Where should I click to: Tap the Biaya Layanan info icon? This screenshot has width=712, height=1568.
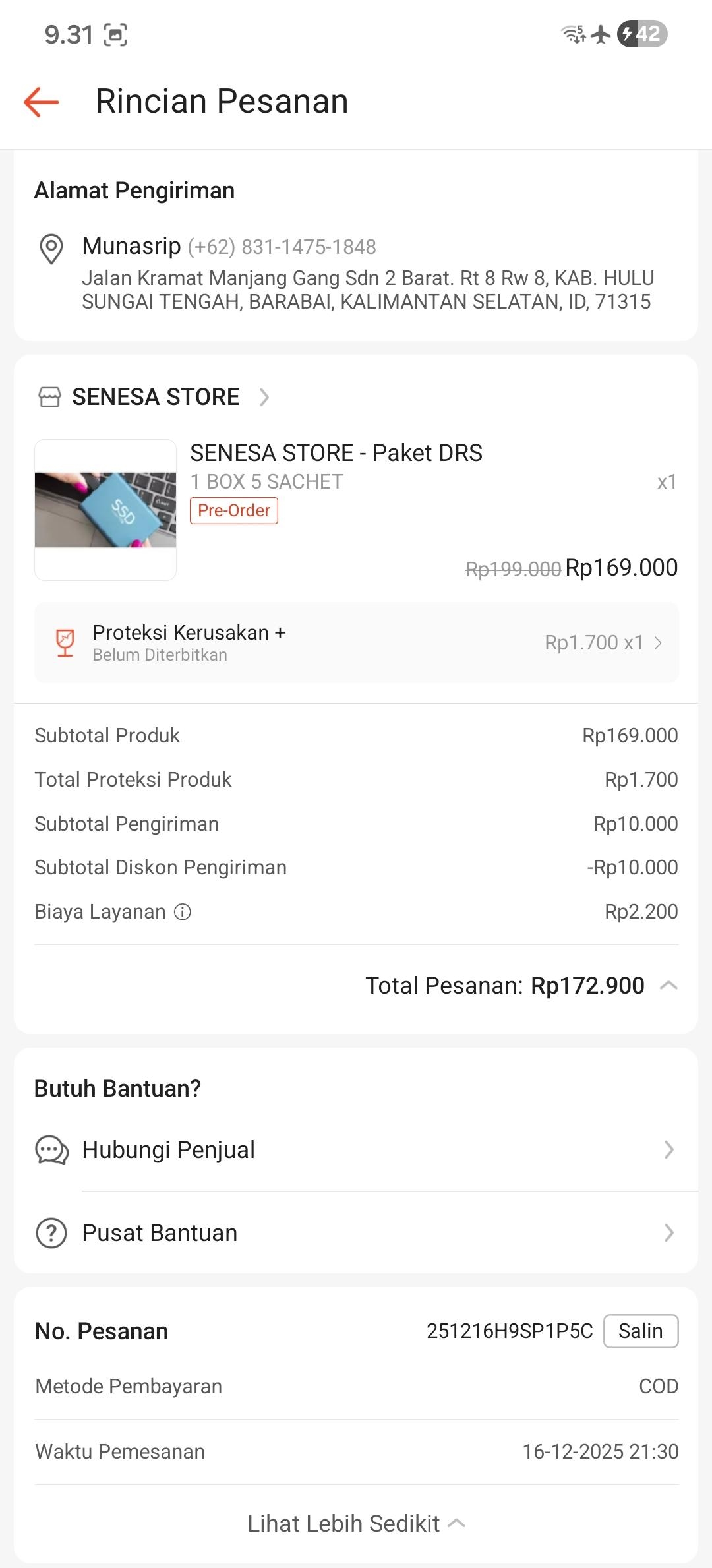(x=183, y=912)
